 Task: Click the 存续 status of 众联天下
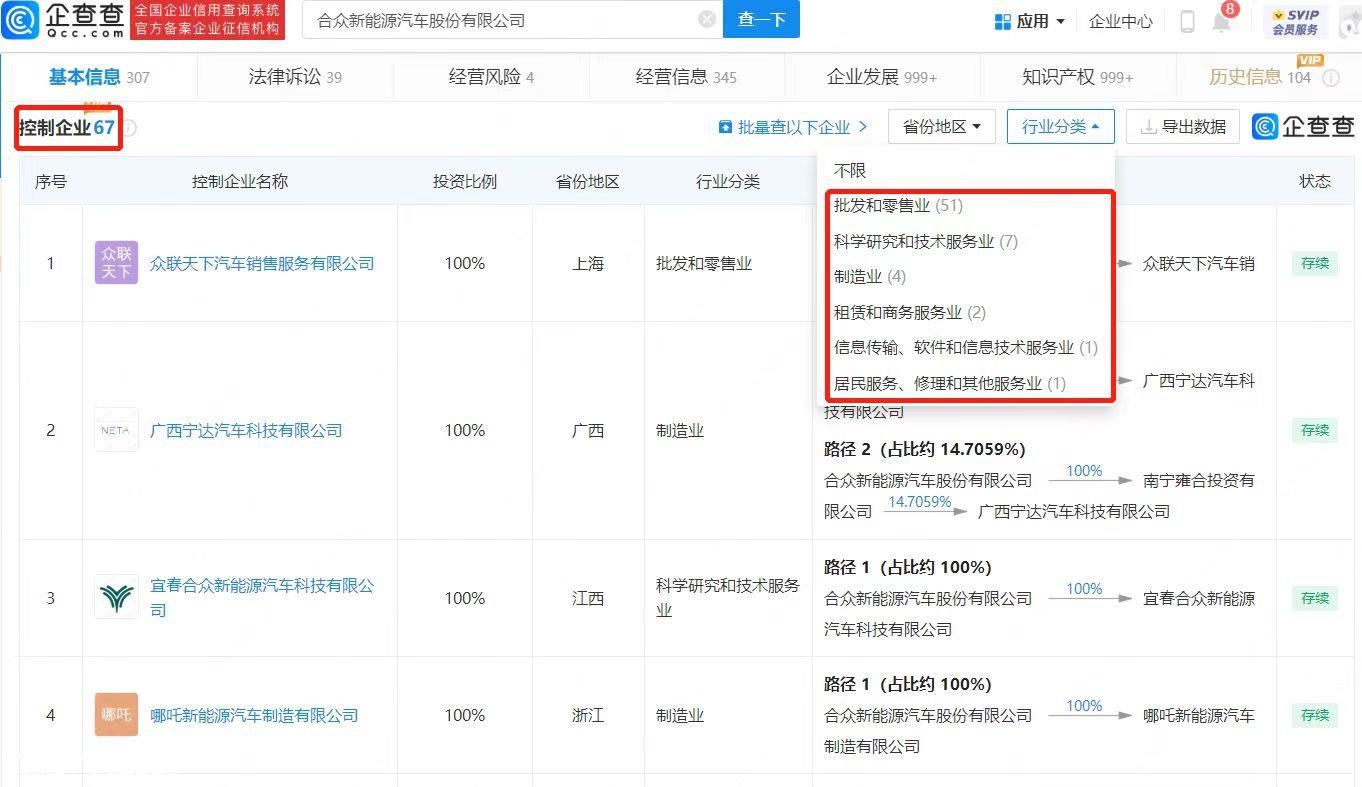tap(1314, 263)
